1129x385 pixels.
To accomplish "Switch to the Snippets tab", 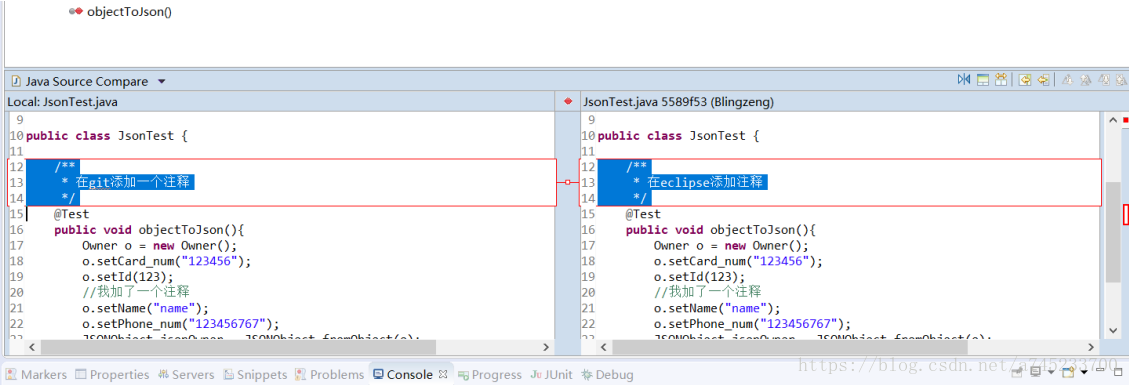I will click(255, 374).
